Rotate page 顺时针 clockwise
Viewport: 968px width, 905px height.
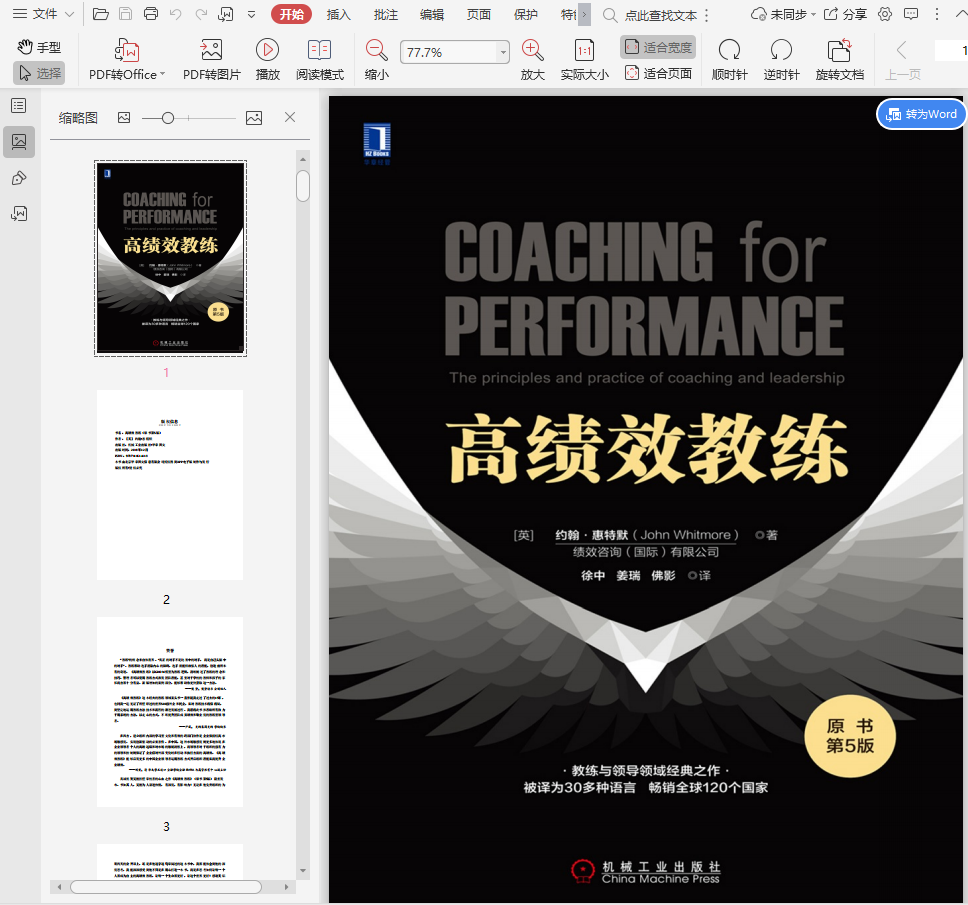(x=729, y=59)
